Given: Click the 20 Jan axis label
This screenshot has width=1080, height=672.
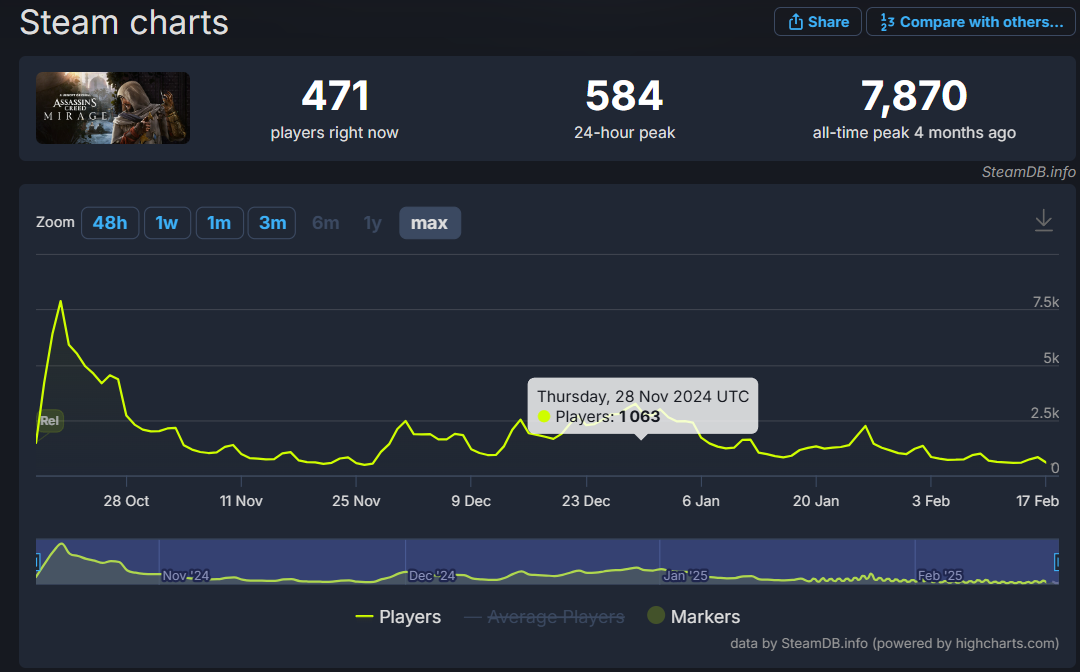Looking at the screenshot, I should (x=816, y=501).
